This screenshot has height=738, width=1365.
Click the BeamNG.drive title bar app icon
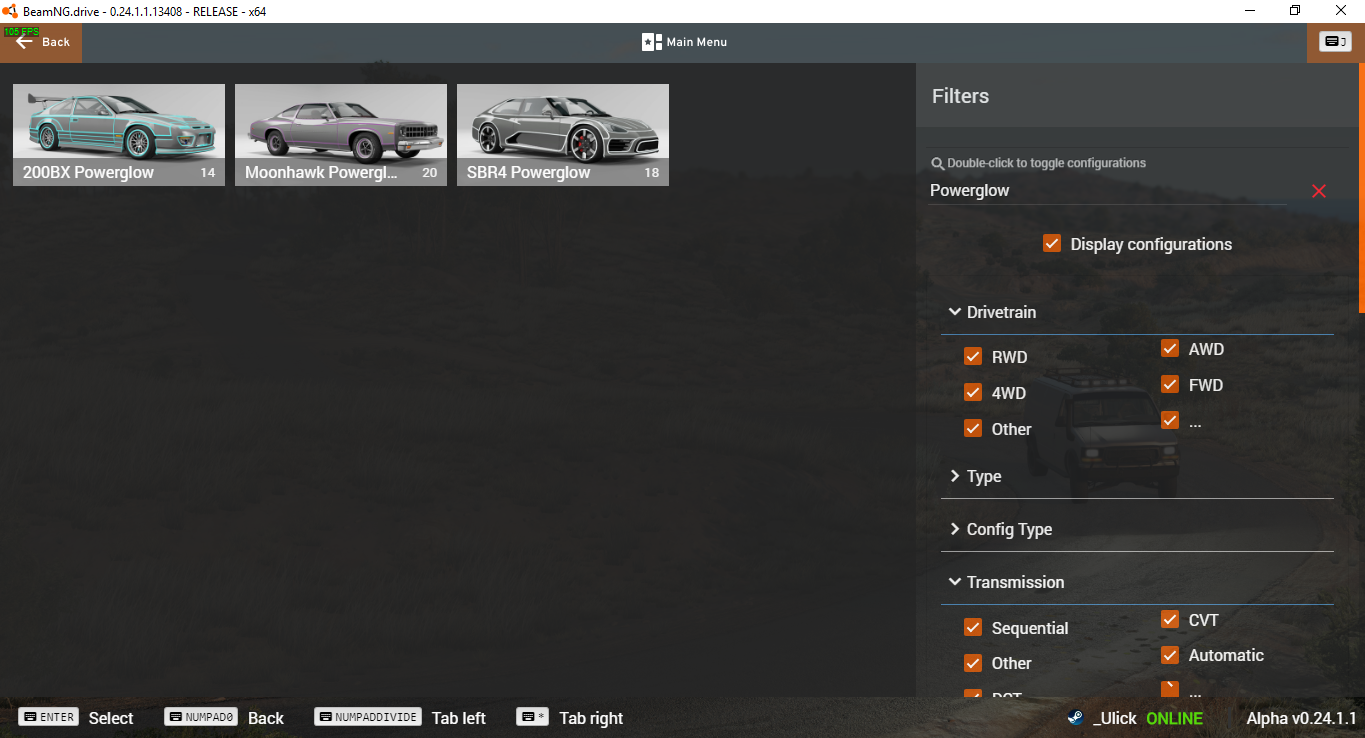click(x=11, y=11)
